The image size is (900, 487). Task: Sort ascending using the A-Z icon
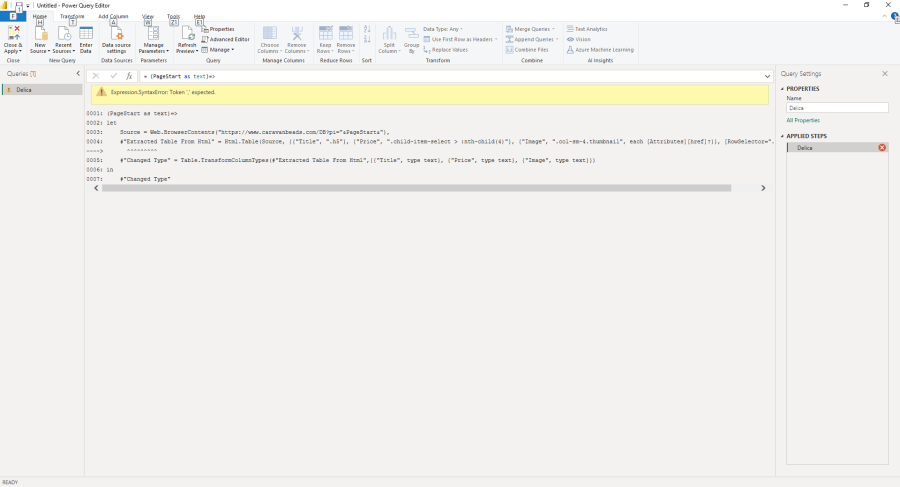pyautogui.click(x=367, y=29)
